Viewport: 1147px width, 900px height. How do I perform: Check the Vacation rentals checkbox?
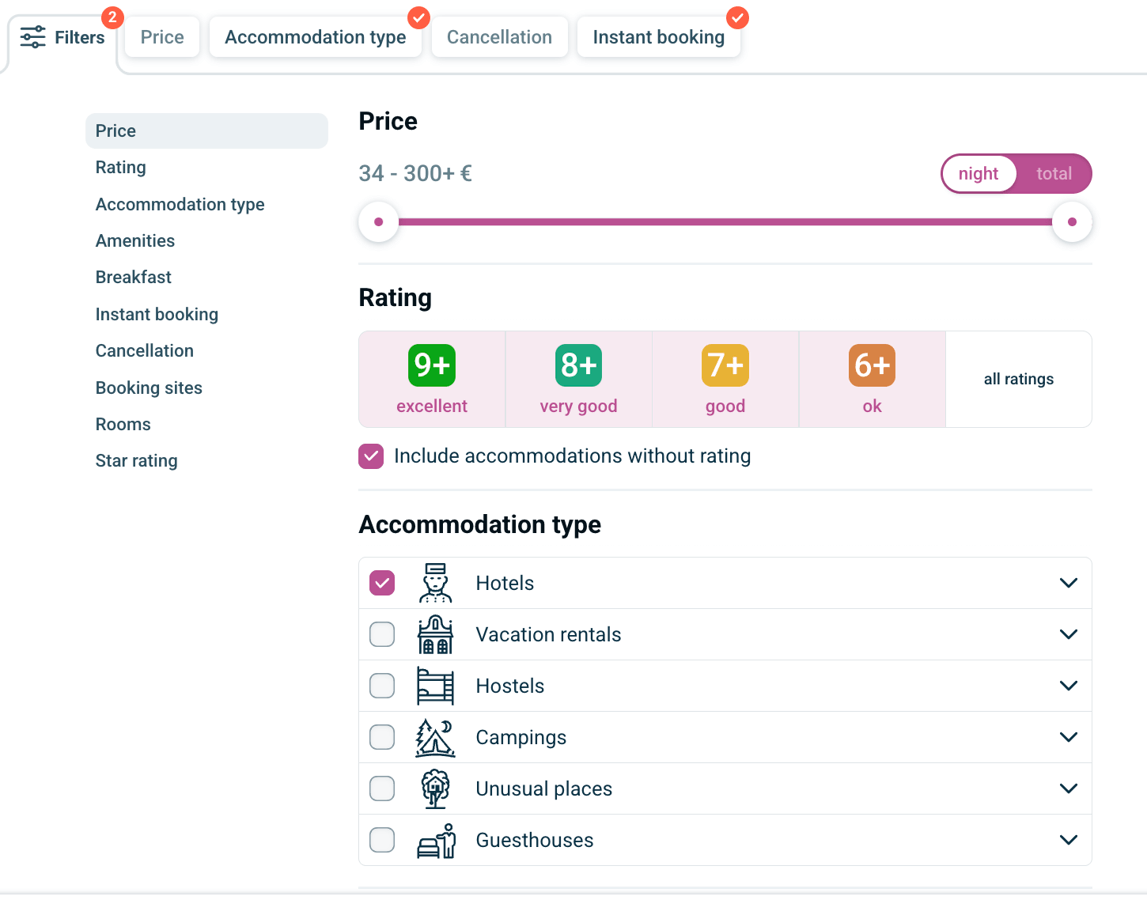pos(382,635)
